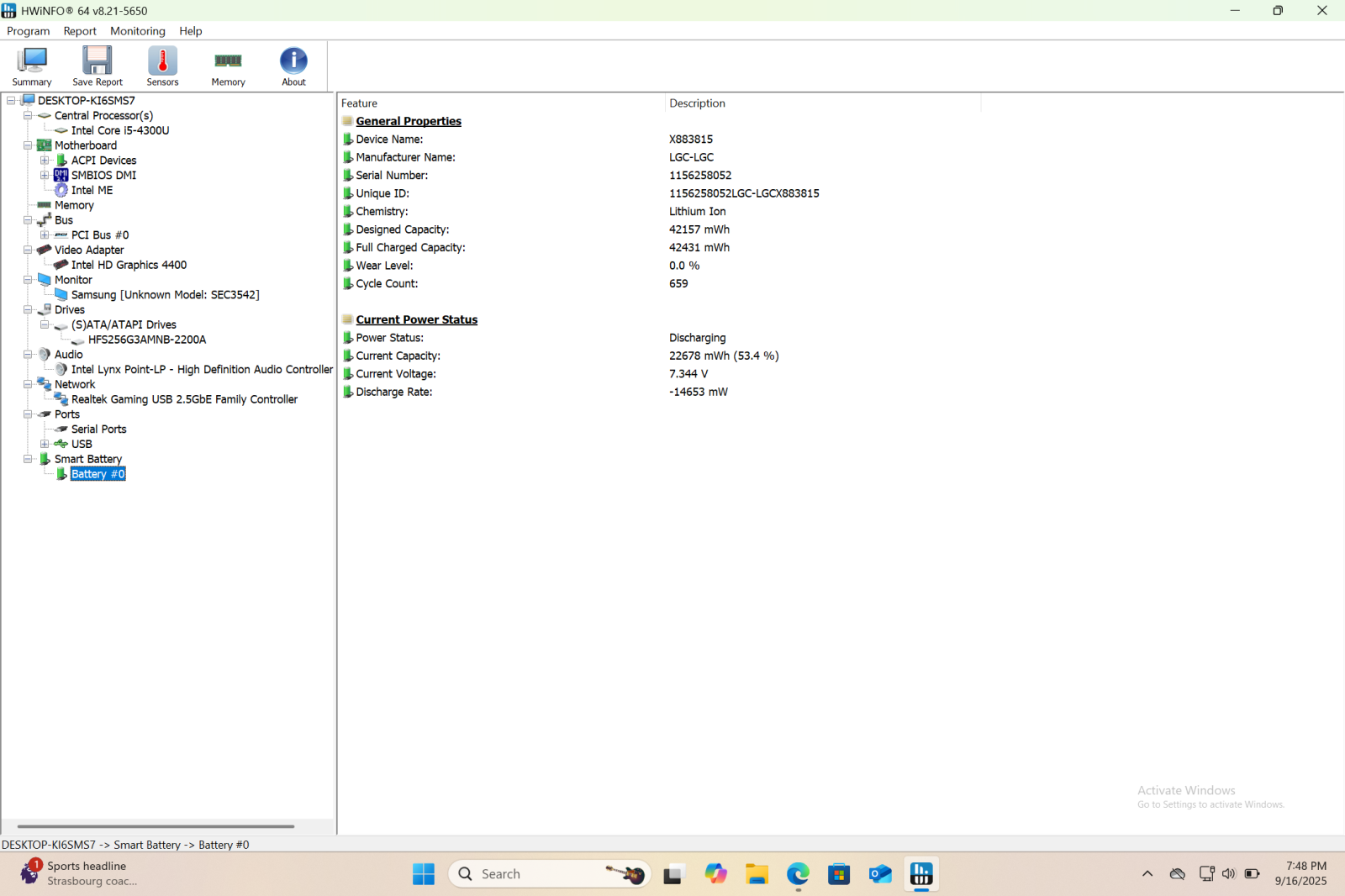Collapse the Smart Battery node

[28, 458]
